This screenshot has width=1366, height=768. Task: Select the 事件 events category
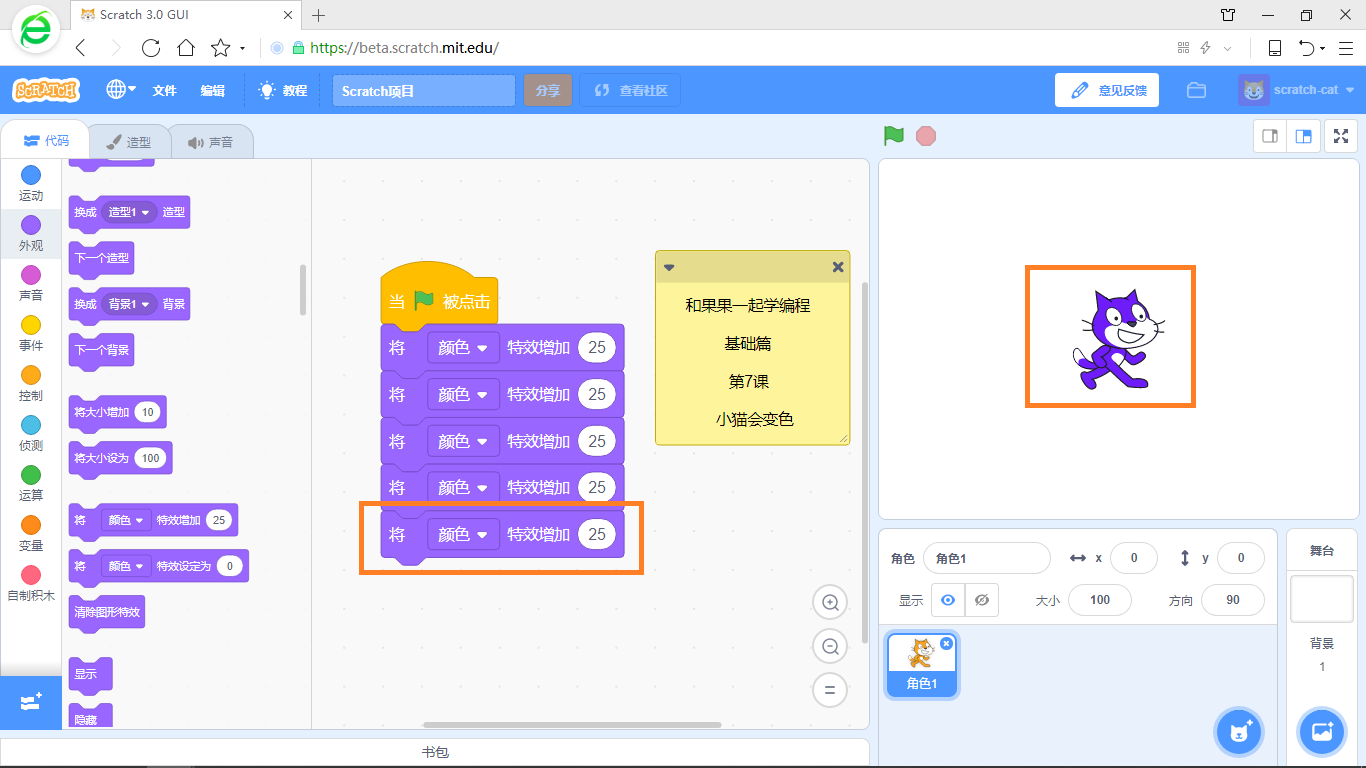pos(31,334)
